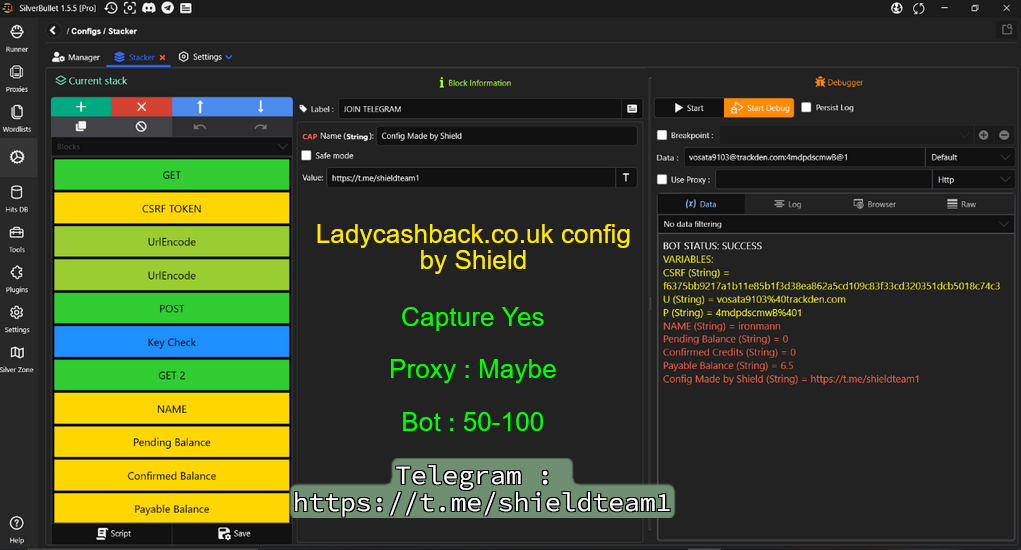Add a breakpoint with the plus icon
The height and width of the screenshot is (550, 1021).
983,135
